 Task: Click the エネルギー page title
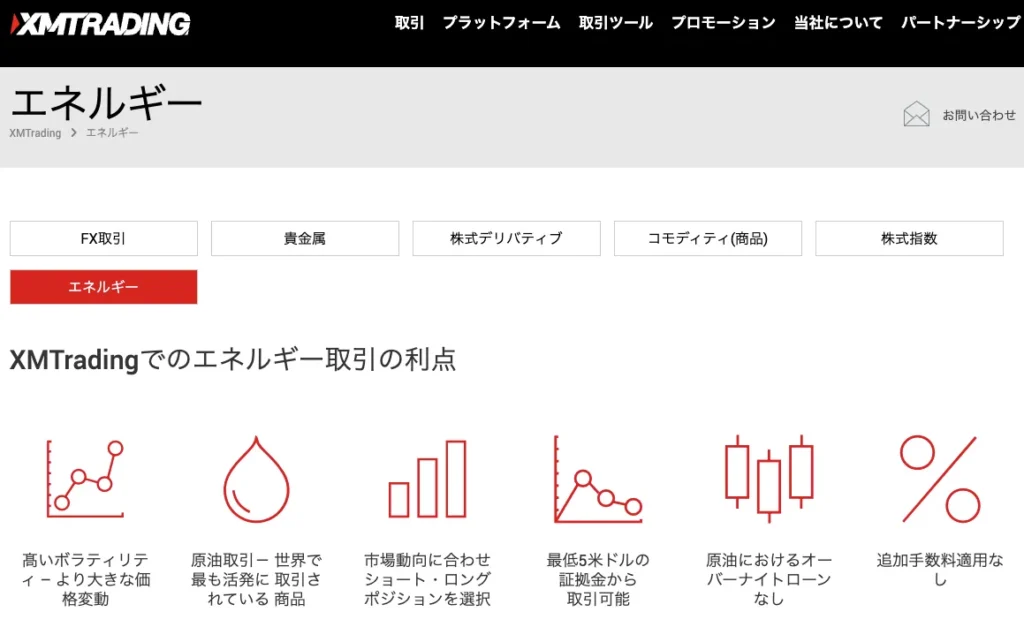(106, 103)
